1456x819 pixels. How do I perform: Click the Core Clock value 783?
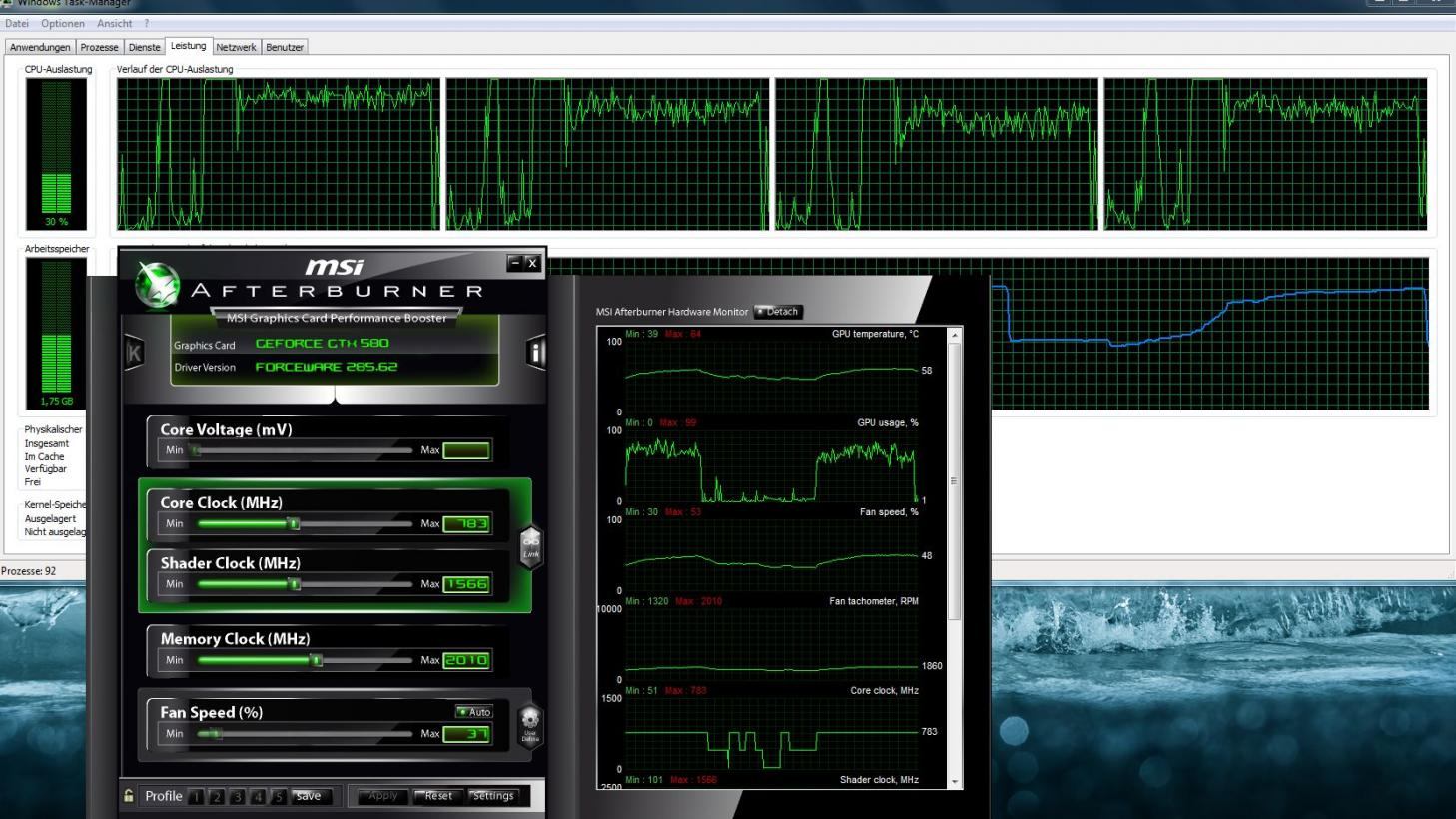tap(466, 523)
